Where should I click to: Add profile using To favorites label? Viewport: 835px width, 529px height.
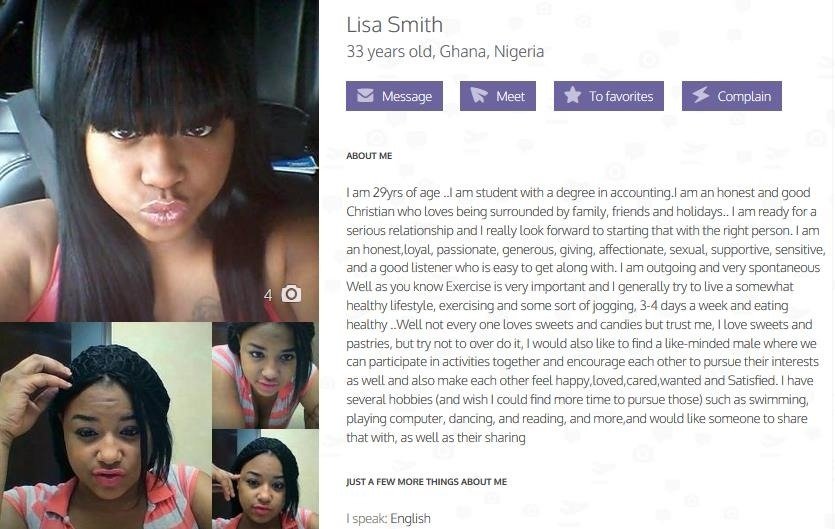[621, 96]
